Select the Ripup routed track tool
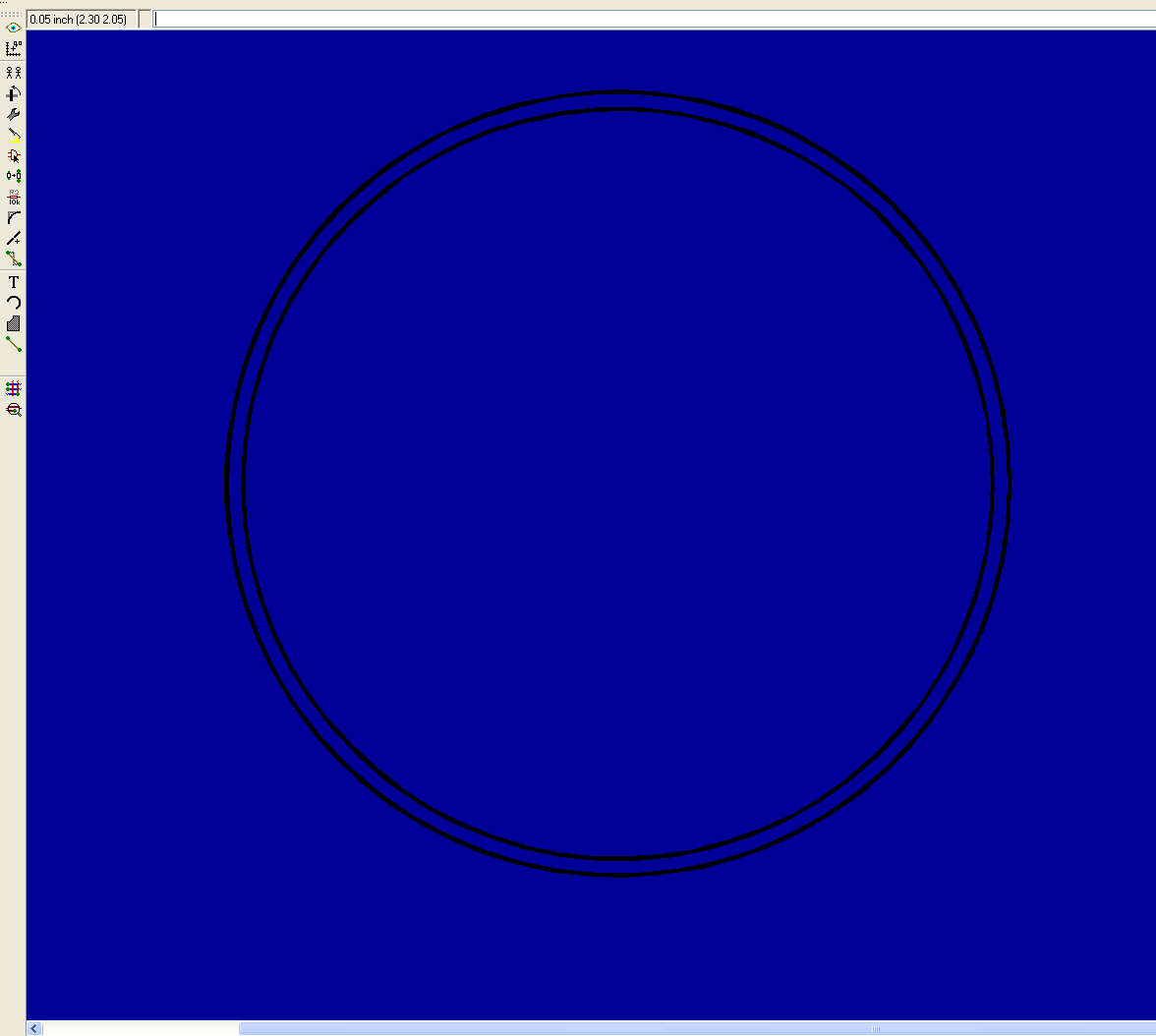Screen dimensions: 1156x1036 pyautogui.click(x=14, y=259)
